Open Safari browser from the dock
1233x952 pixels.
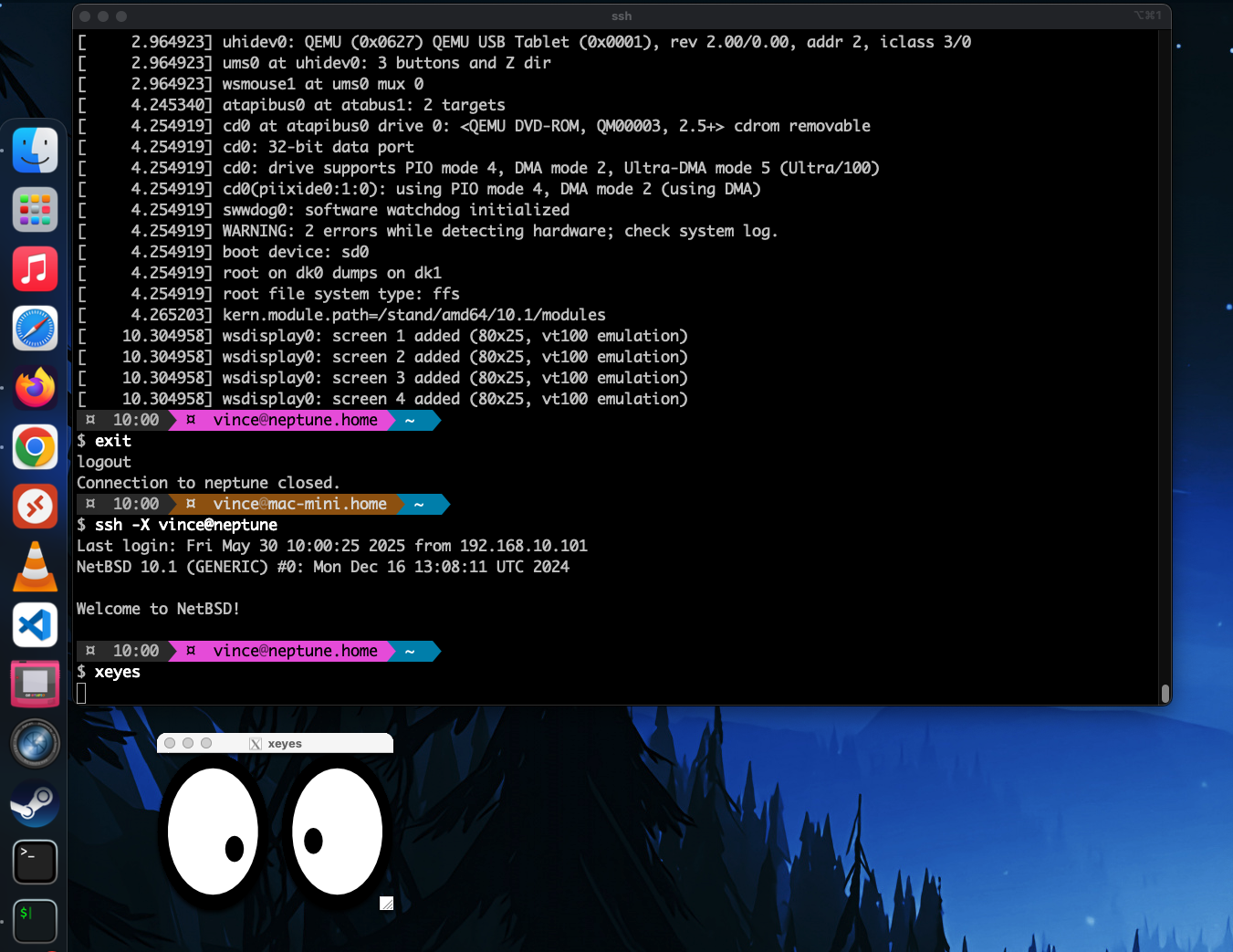[x=35, y=329]
